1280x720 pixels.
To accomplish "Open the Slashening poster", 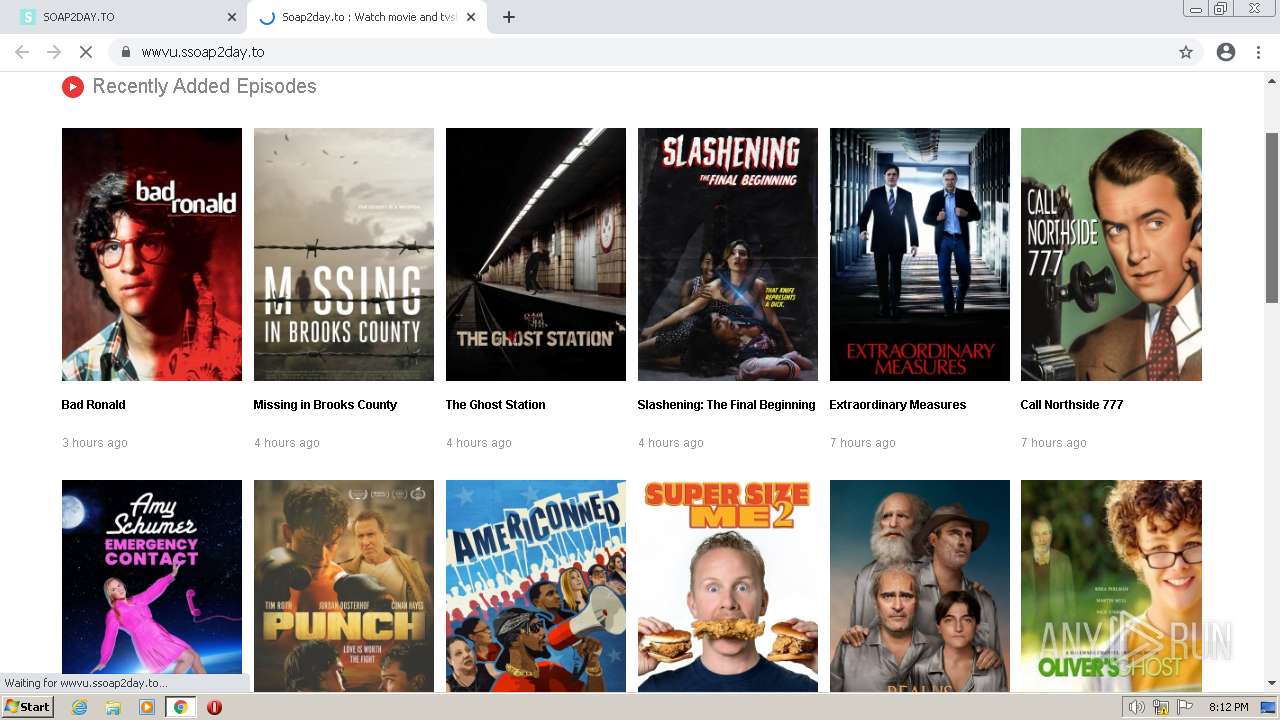I will tap(728, 254).
